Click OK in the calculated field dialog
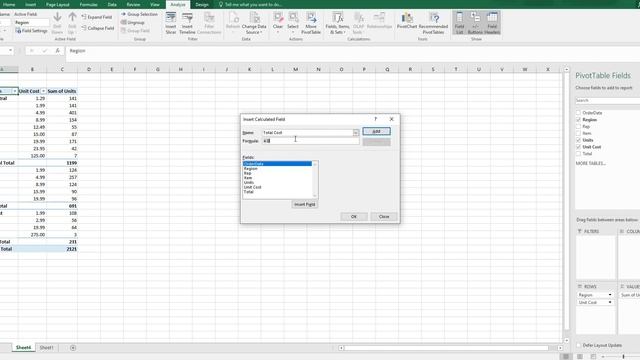Screen dimensions: 640x360 click(354, 217)
